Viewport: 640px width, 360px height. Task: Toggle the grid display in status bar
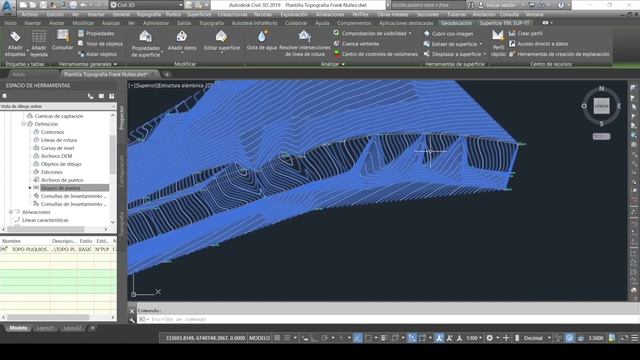277,338
